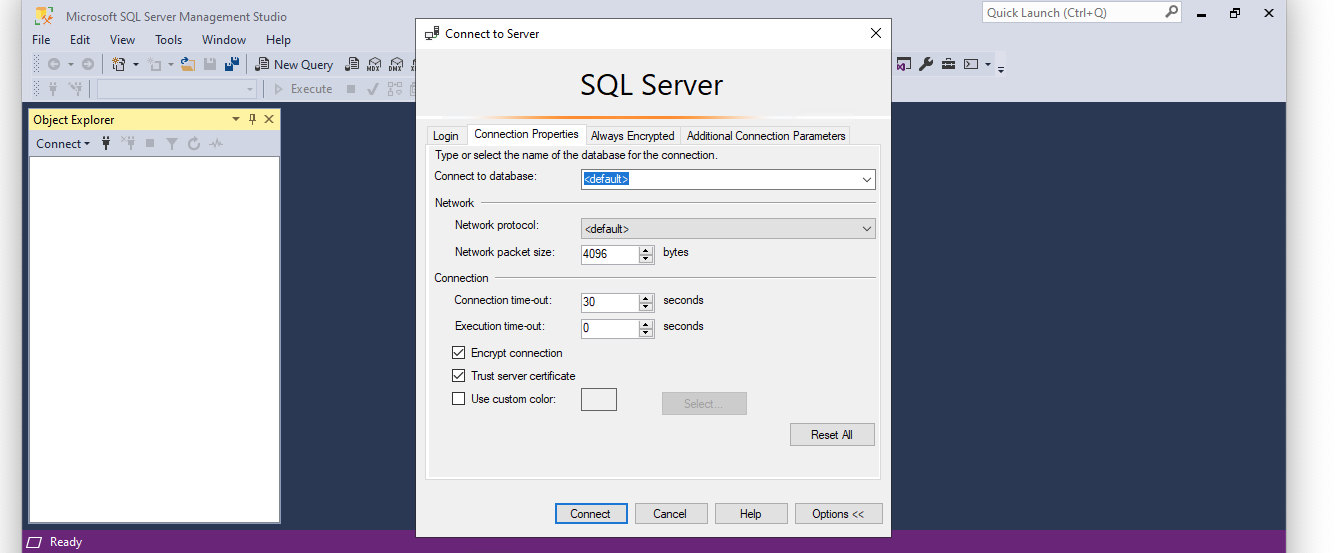This screenshot has height=553, width=1342.
Task: Open the Connect to database dropdown
Action: [x=866, y=180]
